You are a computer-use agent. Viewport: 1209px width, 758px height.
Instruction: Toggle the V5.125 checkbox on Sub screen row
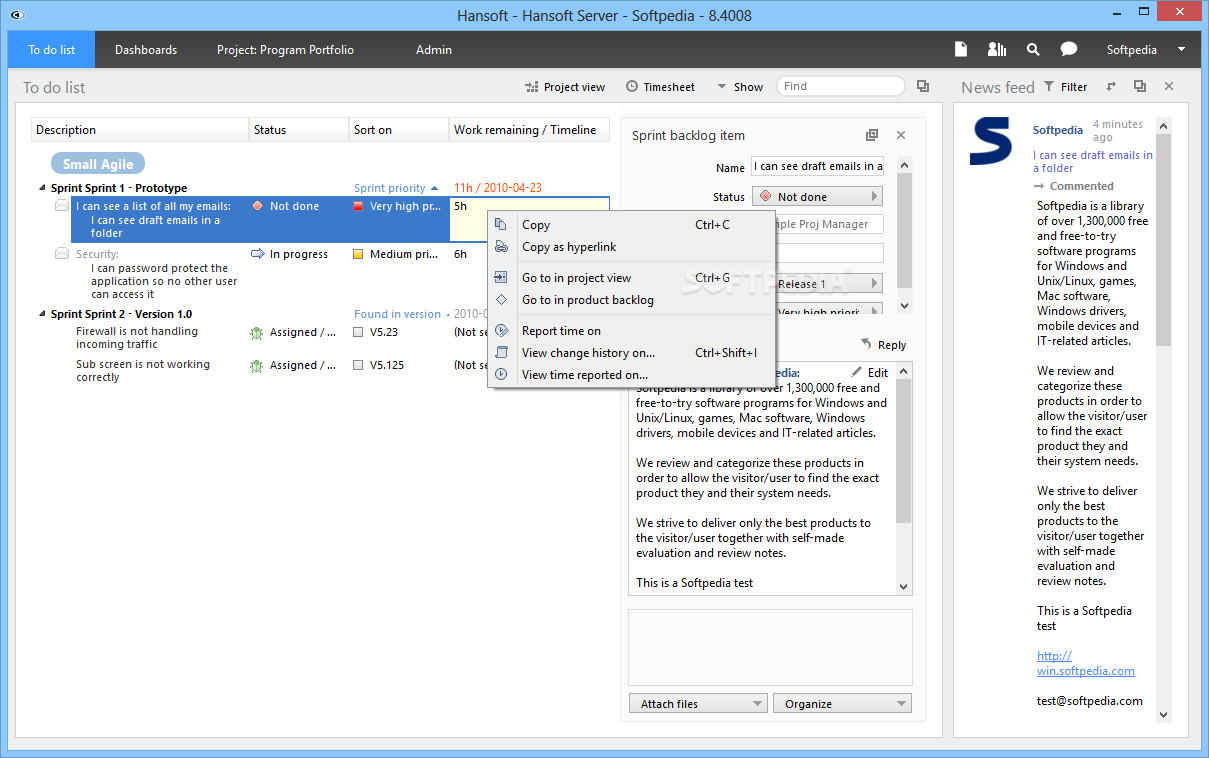358,365
